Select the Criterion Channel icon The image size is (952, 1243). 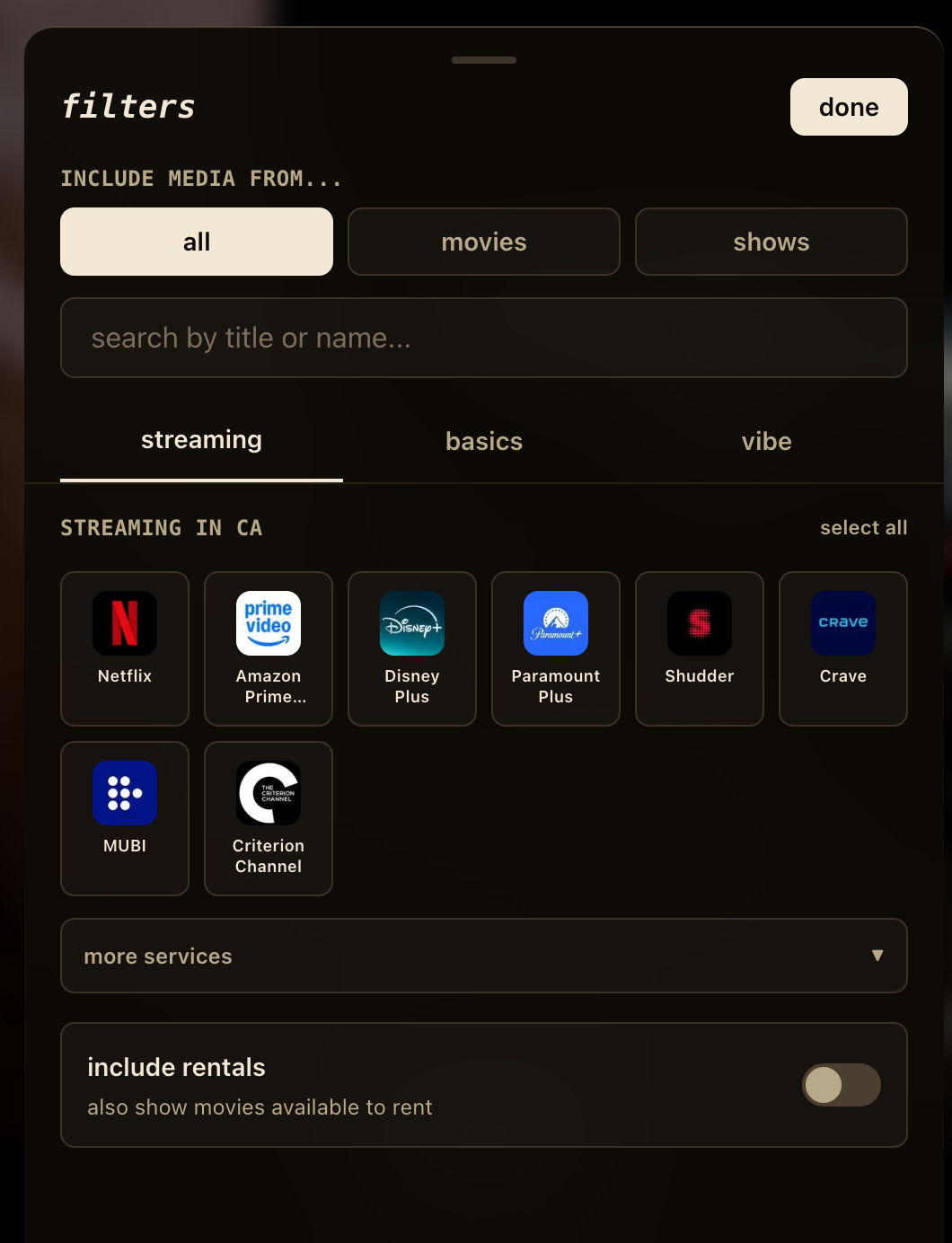pos(269,793)
